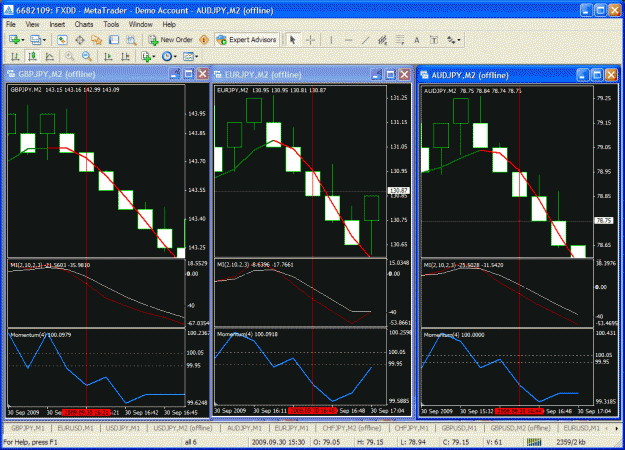Open the Profiles toolbar icon
This screenshot has height=450, width=625.
click(x=35, y=40)
